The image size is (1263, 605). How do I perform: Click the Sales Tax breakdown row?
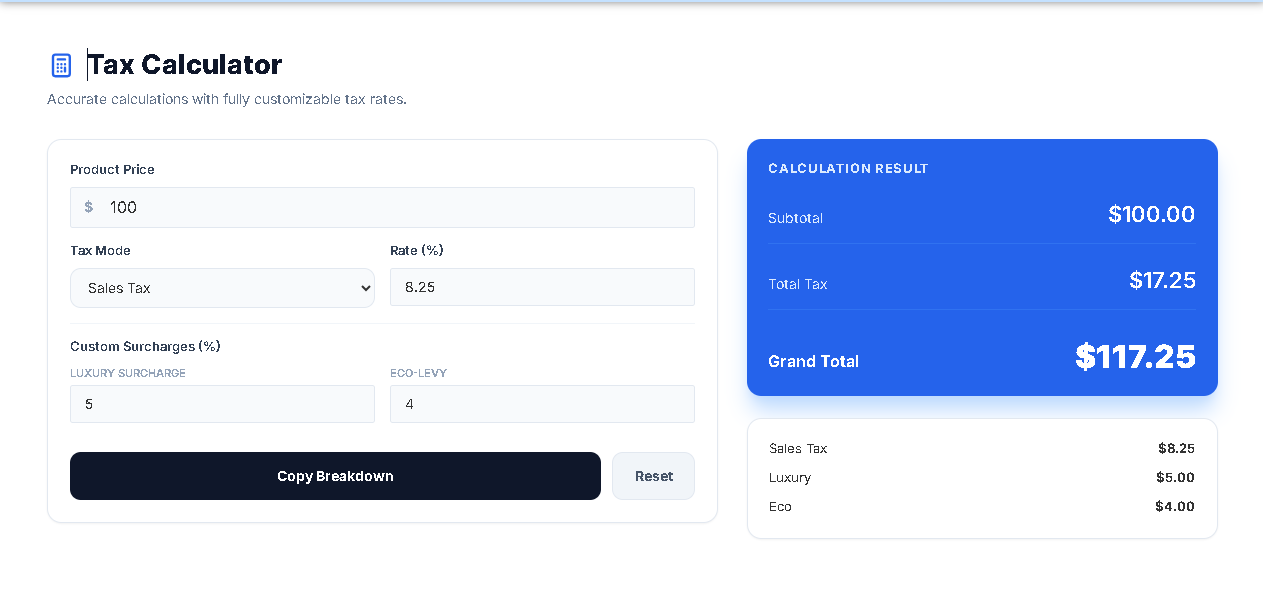coord(982,449)
